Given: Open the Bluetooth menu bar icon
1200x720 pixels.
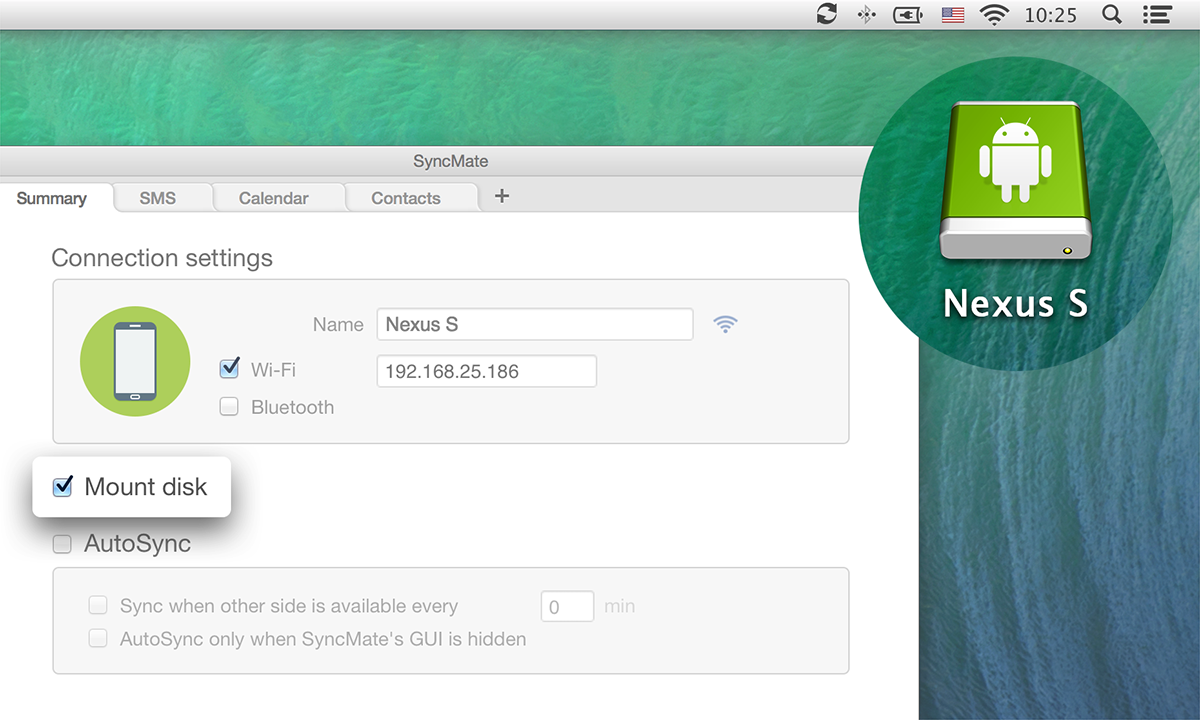Looking at the screenshot, I should click(867, 14).
